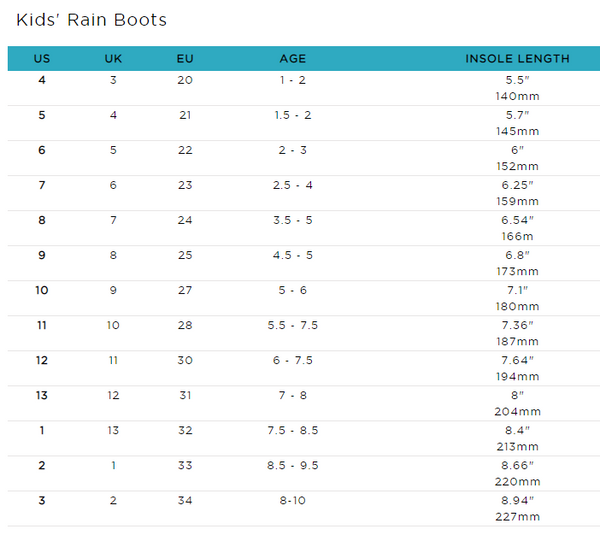Click the 145mm insole value
600x535 pixels.
(x=517, y=131)
